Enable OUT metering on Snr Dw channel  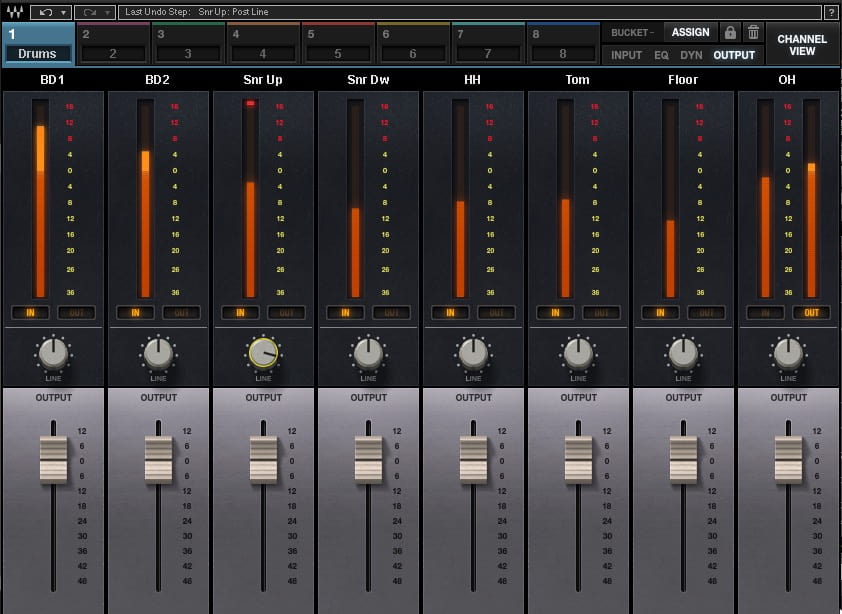(x=391, y=312)
